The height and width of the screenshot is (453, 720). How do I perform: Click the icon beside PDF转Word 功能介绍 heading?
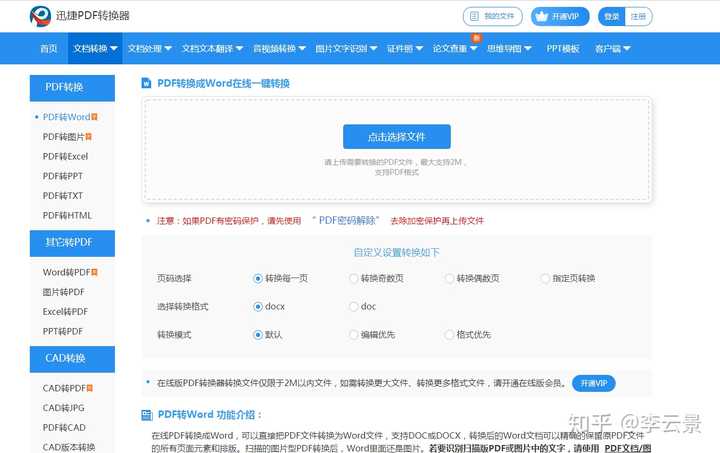coord(146,415)
